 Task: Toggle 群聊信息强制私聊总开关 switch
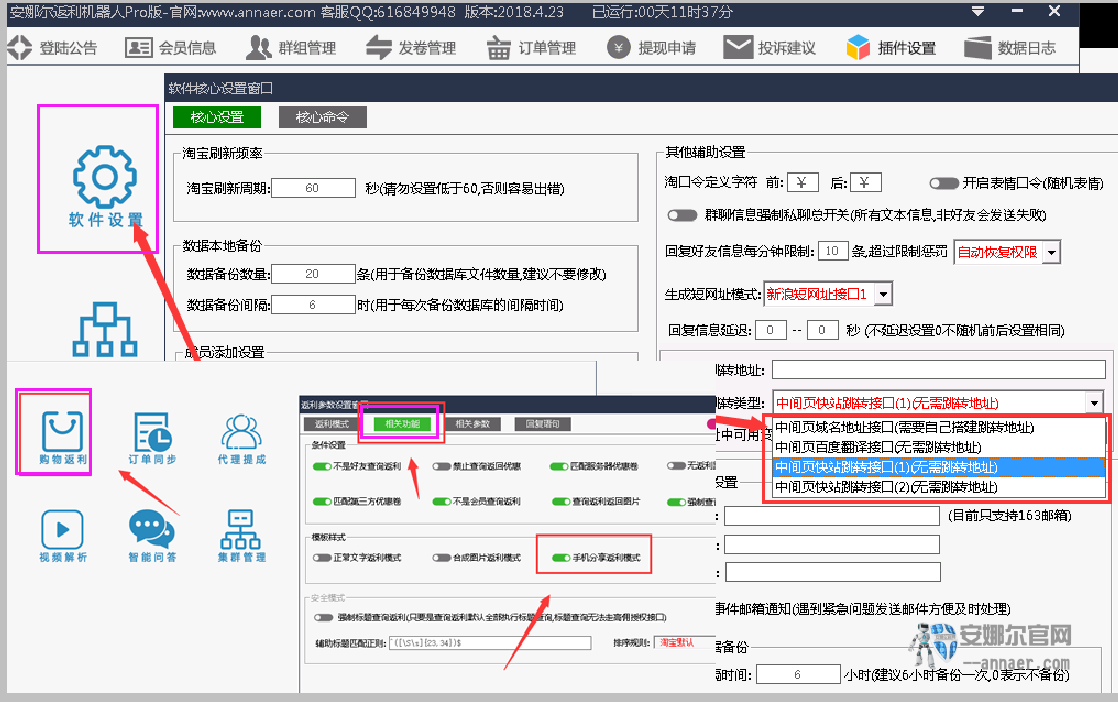[682, 215]
